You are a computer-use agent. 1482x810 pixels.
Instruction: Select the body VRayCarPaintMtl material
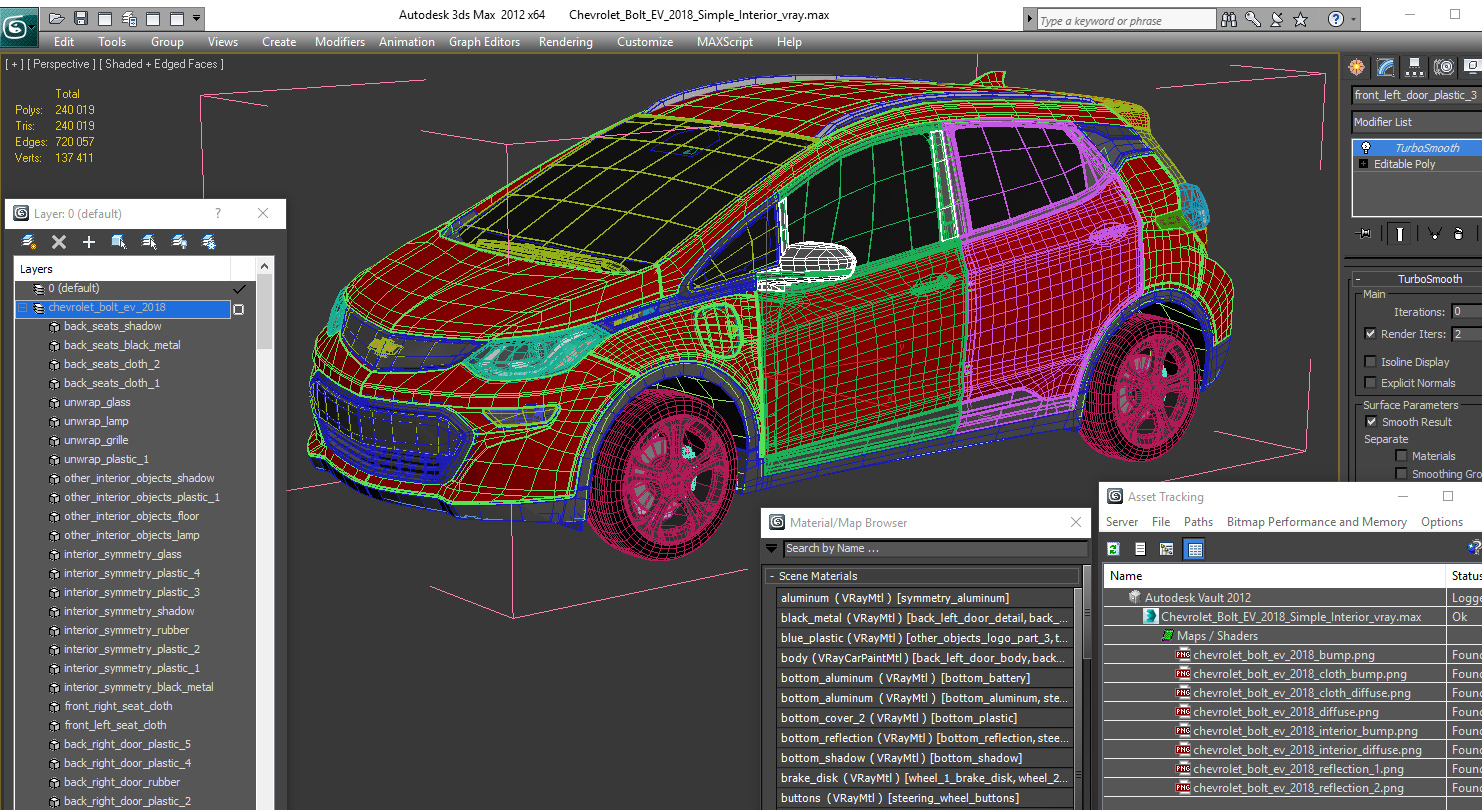tap(925, 658)
